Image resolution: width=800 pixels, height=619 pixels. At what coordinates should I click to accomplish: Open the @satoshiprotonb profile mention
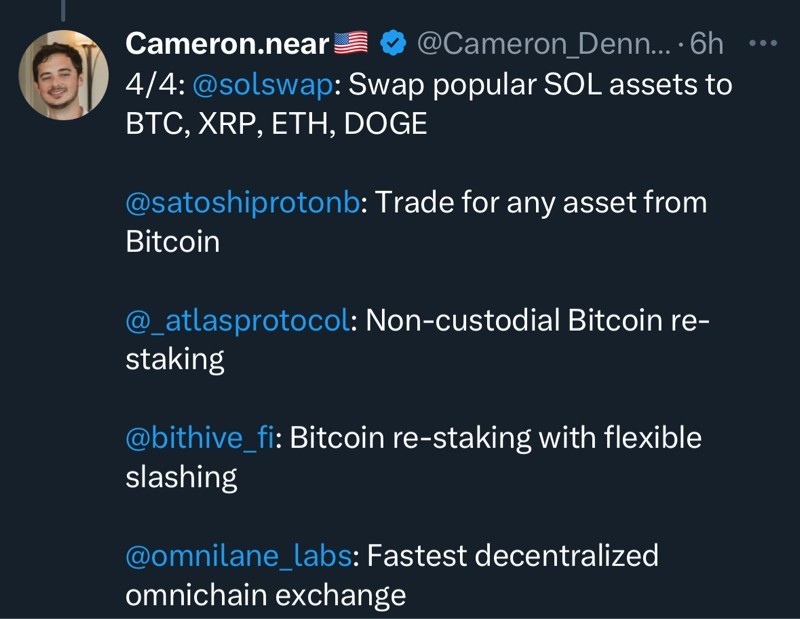[242, 203]
